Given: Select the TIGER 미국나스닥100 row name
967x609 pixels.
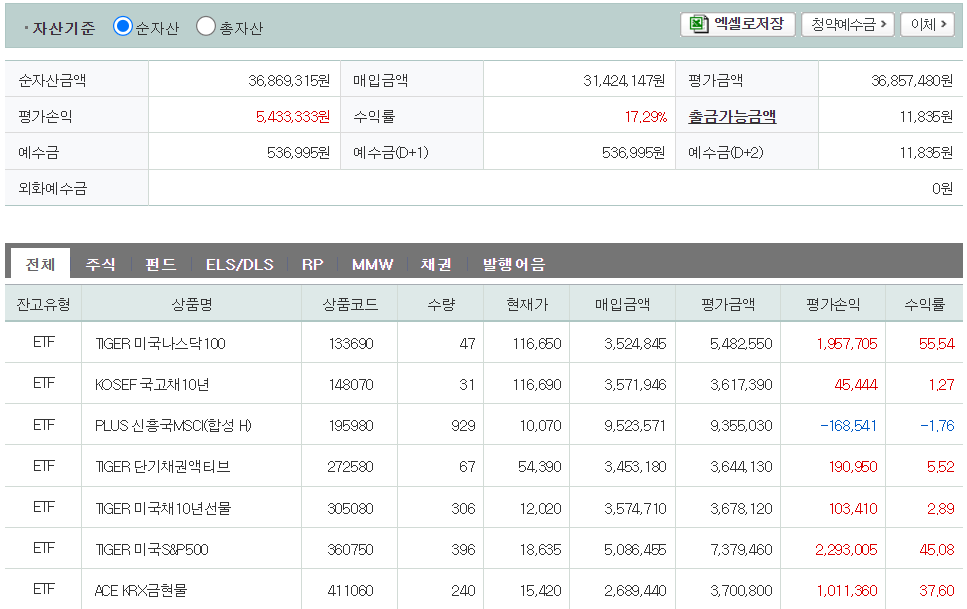Looking at the screenshot, I should (x=160, y=344).
